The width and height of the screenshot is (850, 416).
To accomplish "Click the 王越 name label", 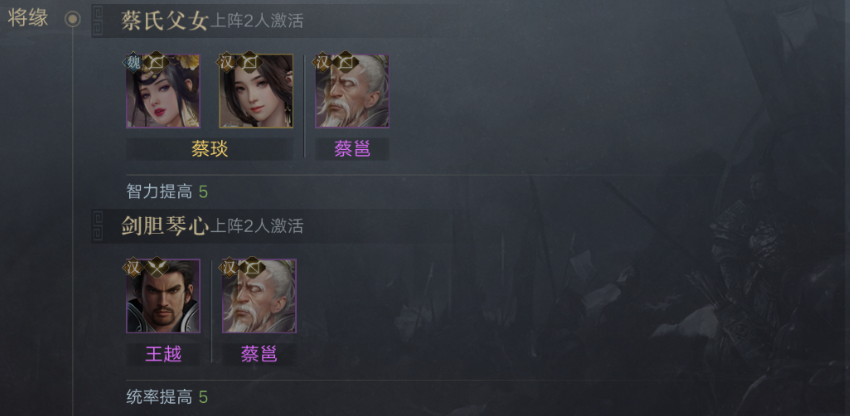I will (163, 354).
